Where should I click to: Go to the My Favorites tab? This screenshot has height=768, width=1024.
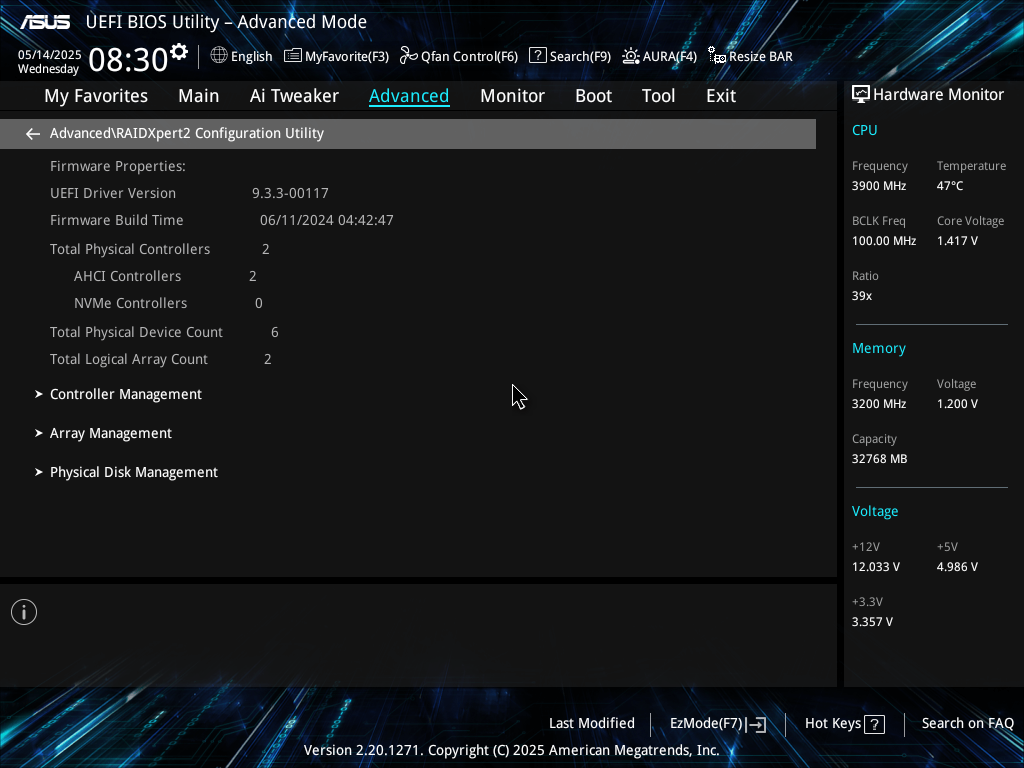click(x=96, y=96)
